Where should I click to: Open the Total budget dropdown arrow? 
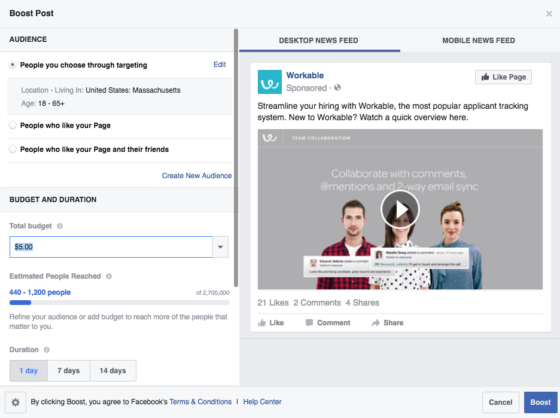pos(220,247)
